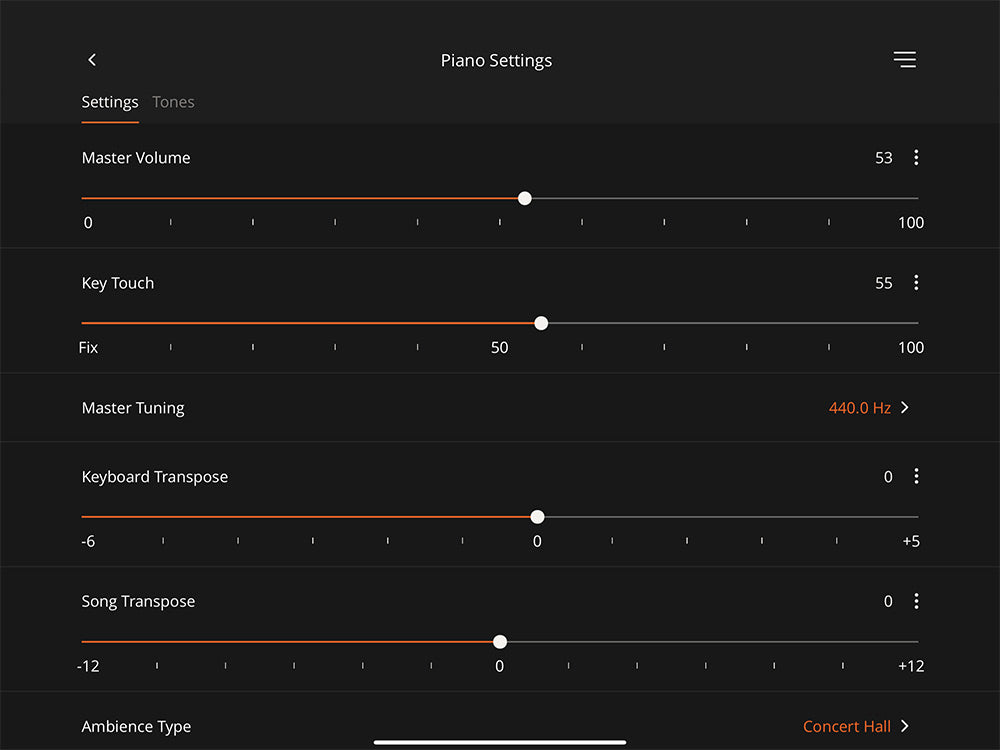Click the Keyboard Transpose slider handle
Screen dimensions: 1000x750
coord(538,517)
